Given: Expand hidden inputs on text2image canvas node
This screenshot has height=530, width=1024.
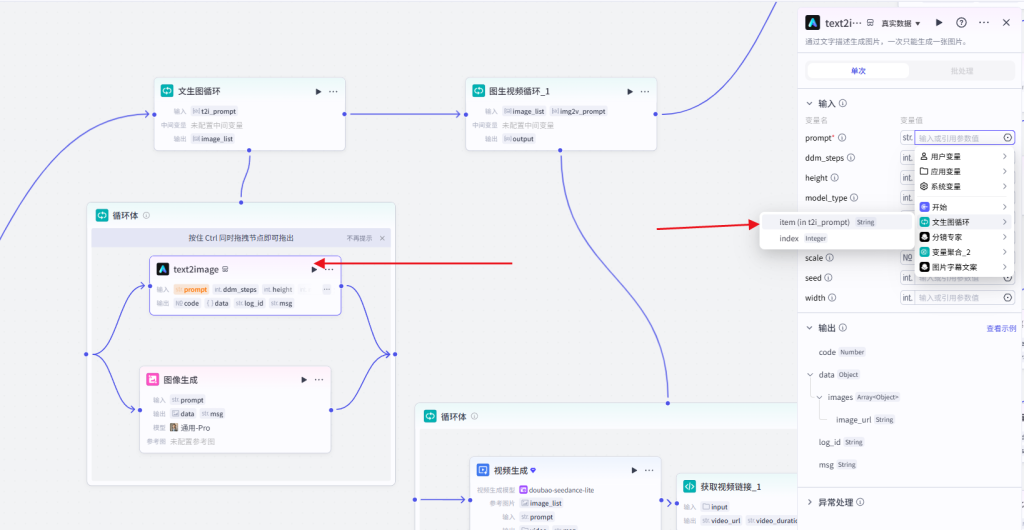Looking at the screenshot, I should pos(327,289).
